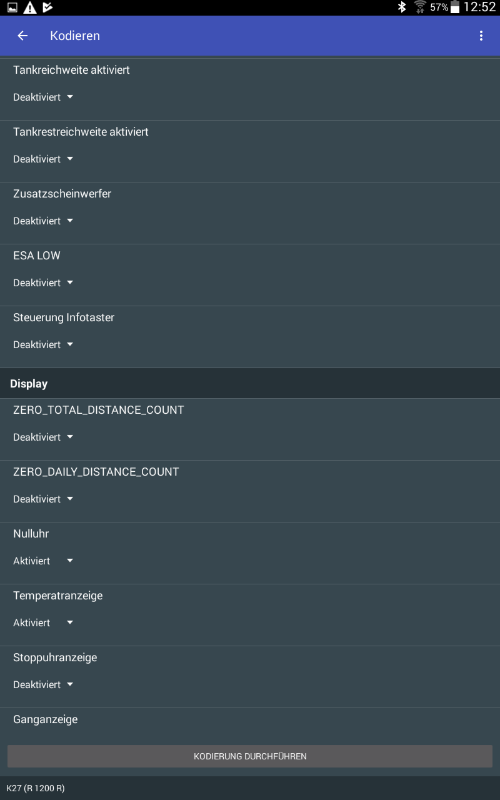Screen dimensions: 500x800
Task: Go back using the arrow icon
Action: coord(22,36)
